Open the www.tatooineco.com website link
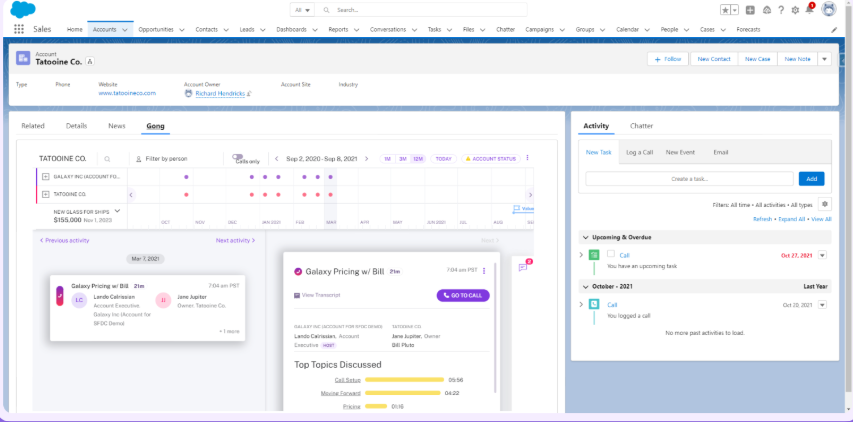 tap(127, 93)
